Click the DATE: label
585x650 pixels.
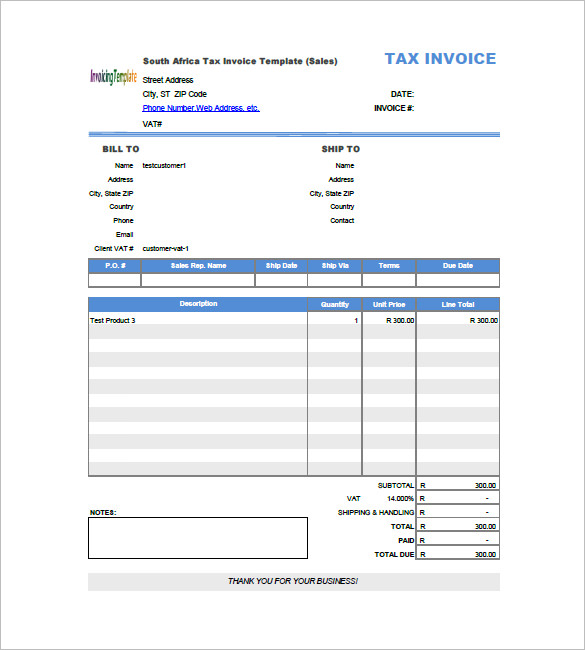(402, 94)
